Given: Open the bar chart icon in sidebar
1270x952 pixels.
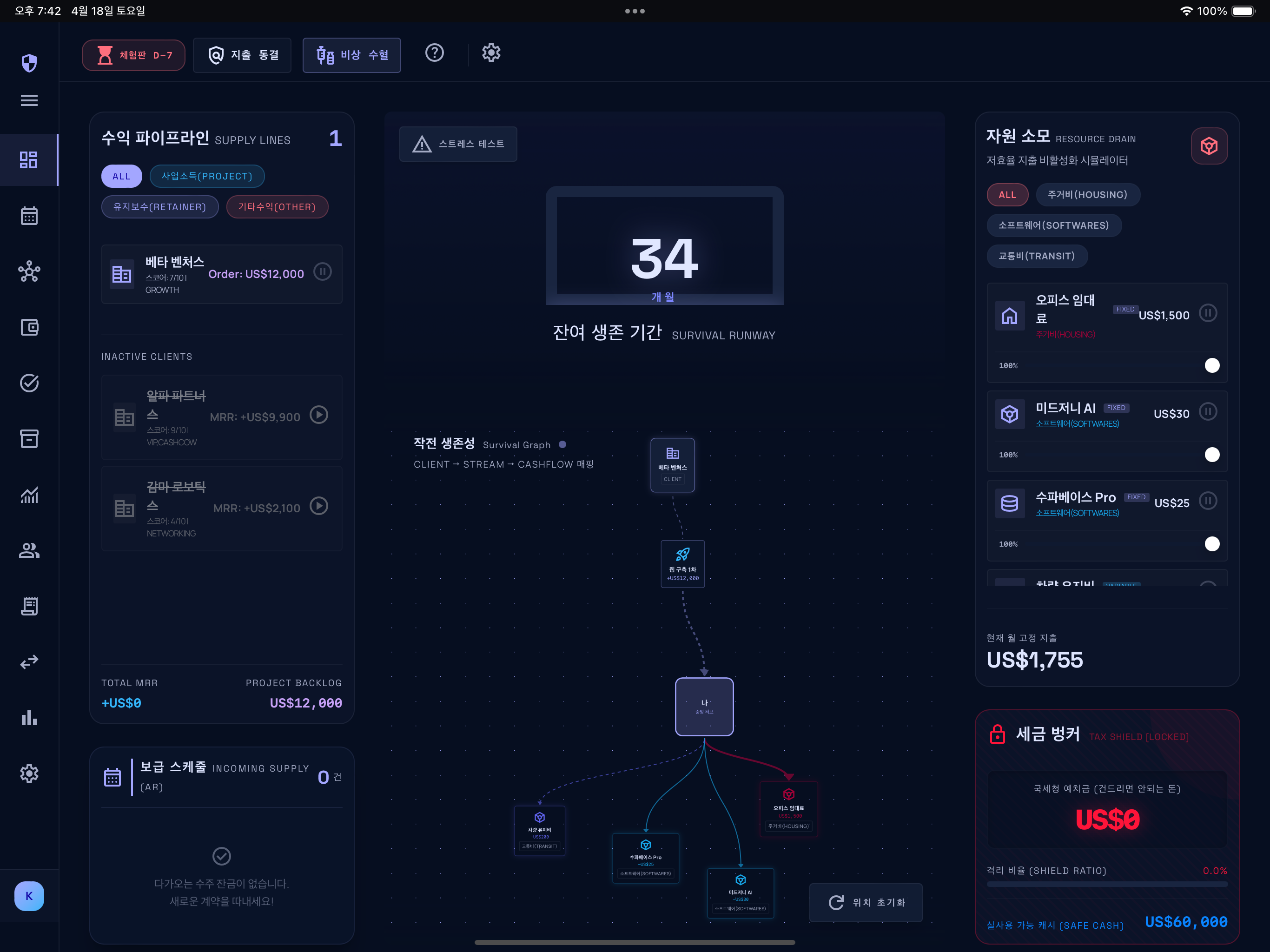Looking at the screenshot, I should (29, 718).
